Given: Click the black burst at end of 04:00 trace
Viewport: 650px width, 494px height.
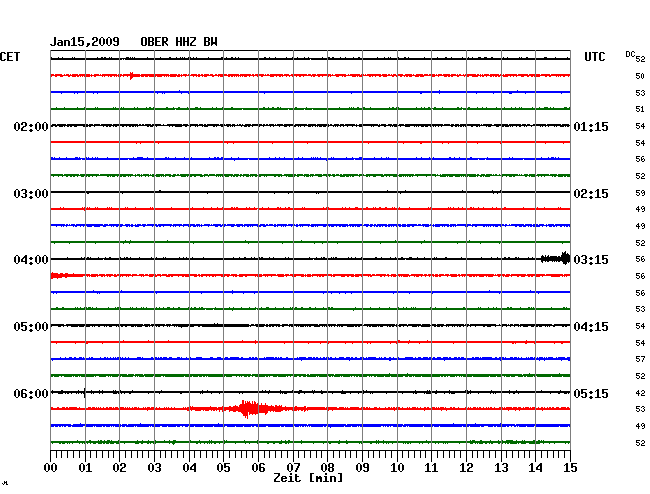Looking at the screenshot, I should (556, 259).
